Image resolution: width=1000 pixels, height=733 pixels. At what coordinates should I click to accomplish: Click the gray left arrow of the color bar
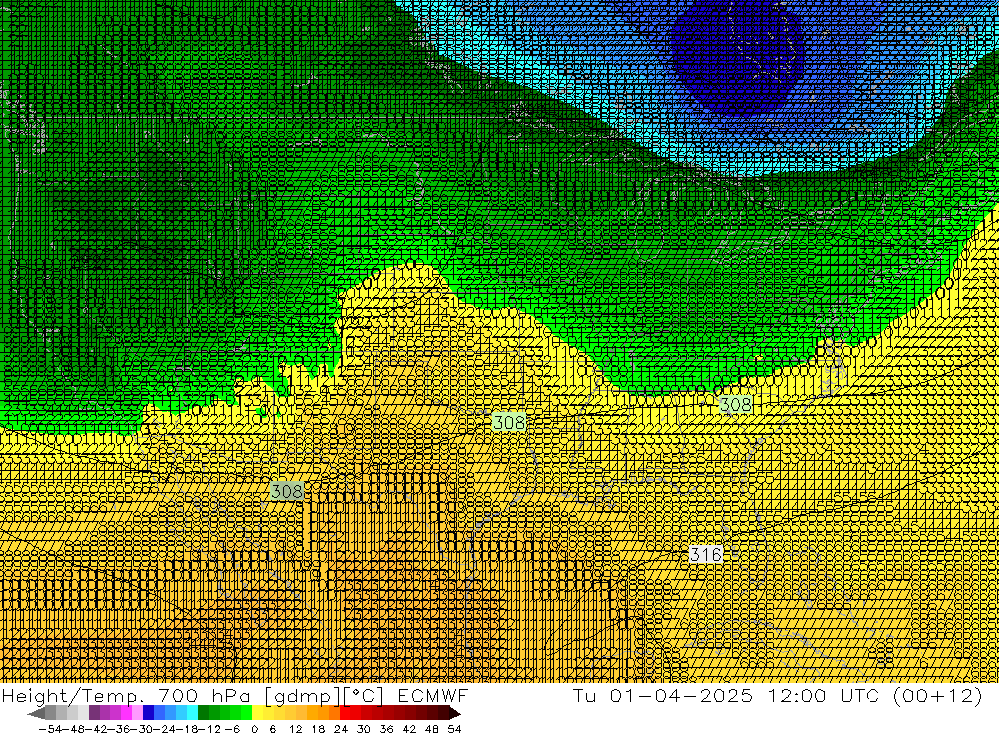[x=36, y=713]
